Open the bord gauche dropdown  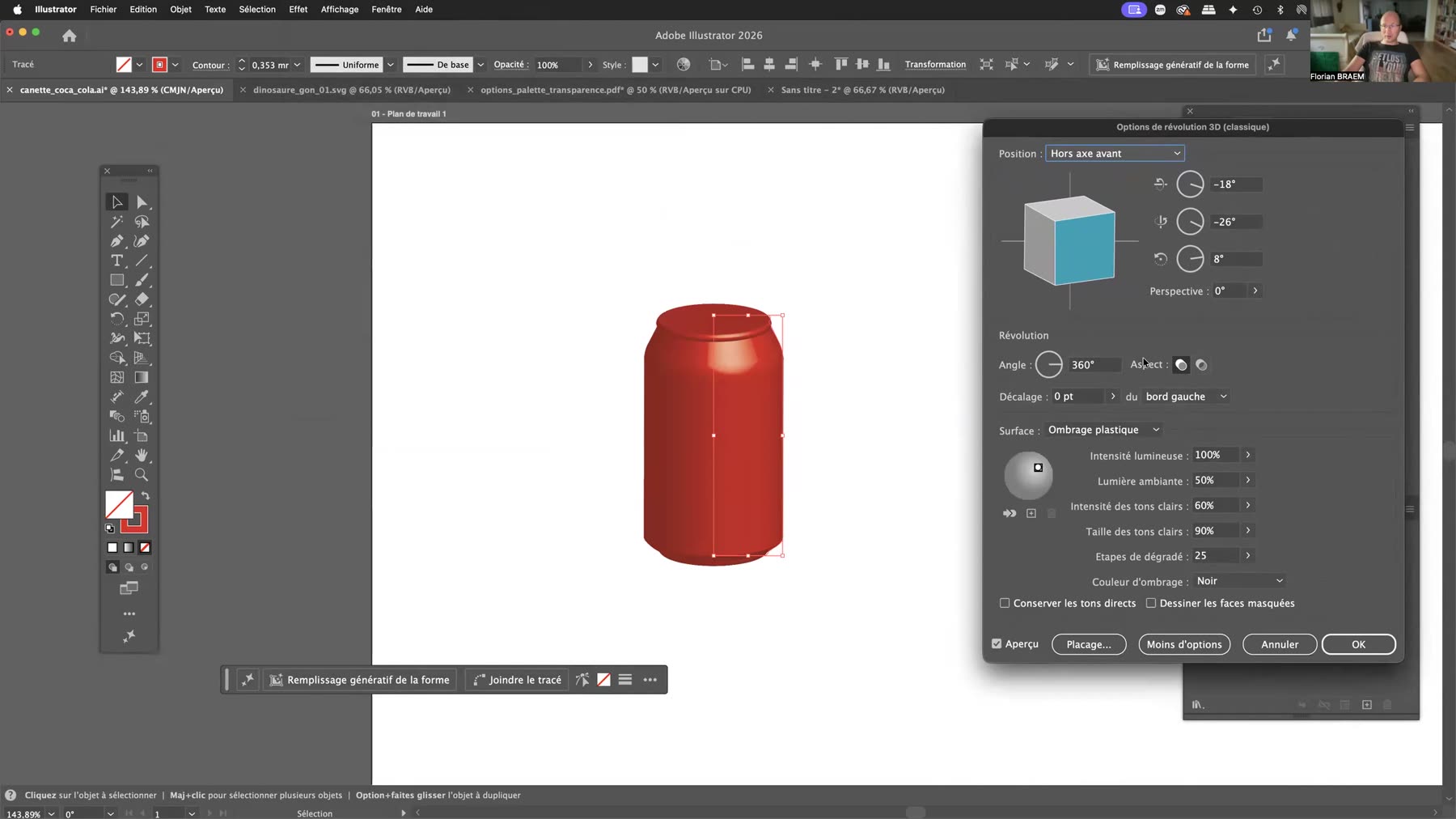tap(1186, 397)
